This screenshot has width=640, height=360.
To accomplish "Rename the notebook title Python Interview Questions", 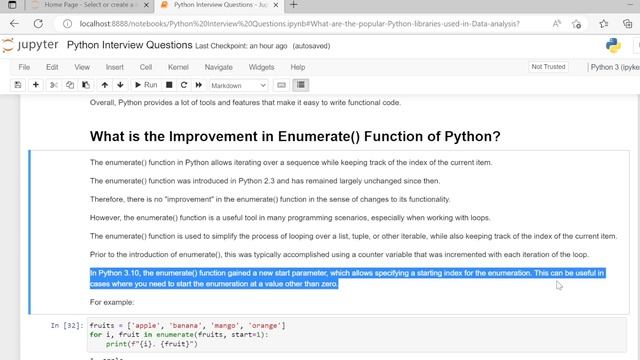I will point(129,45).
